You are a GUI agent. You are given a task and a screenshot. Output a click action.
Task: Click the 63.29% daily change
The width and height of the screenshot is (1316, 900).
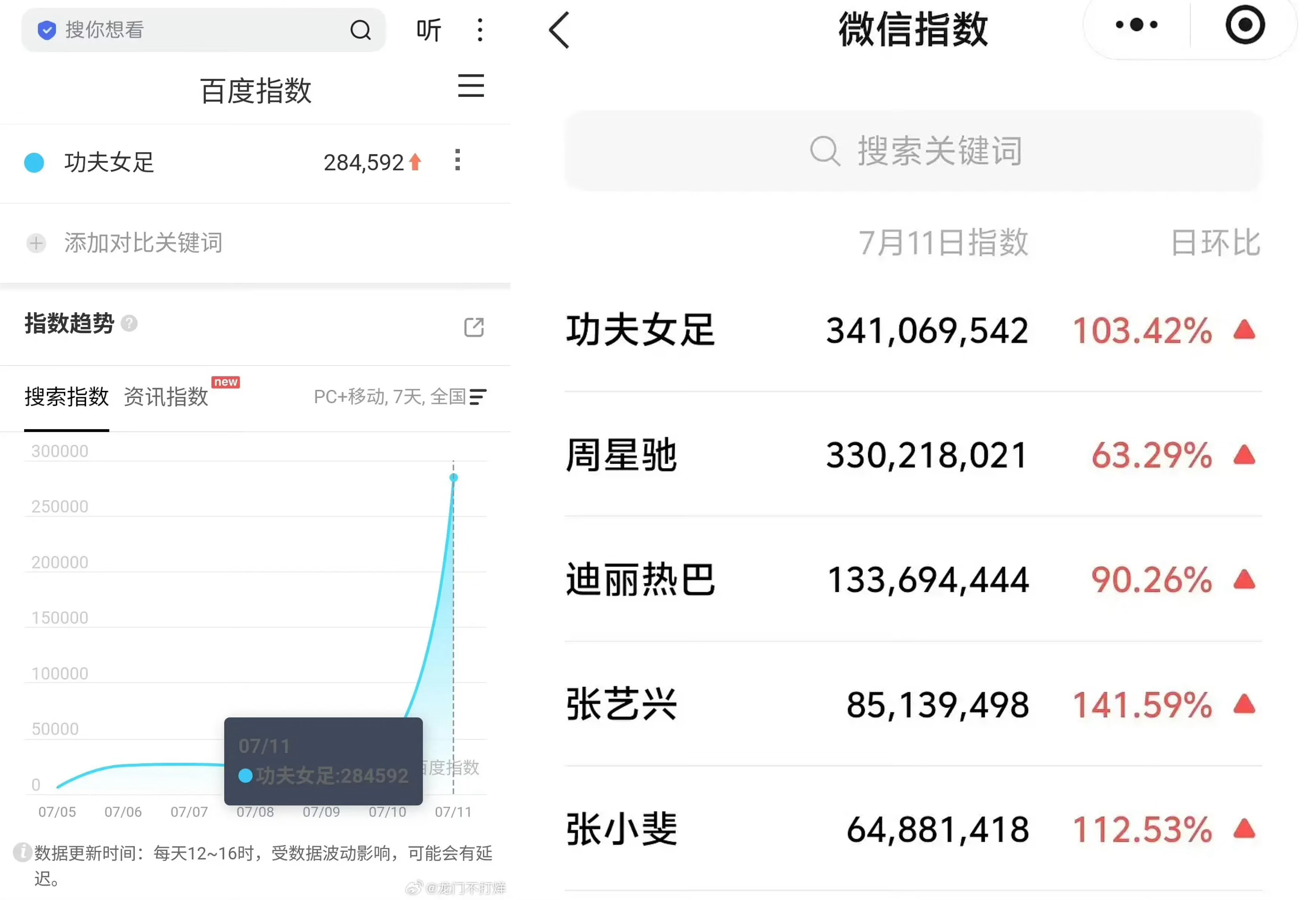tap(1152, 456)
